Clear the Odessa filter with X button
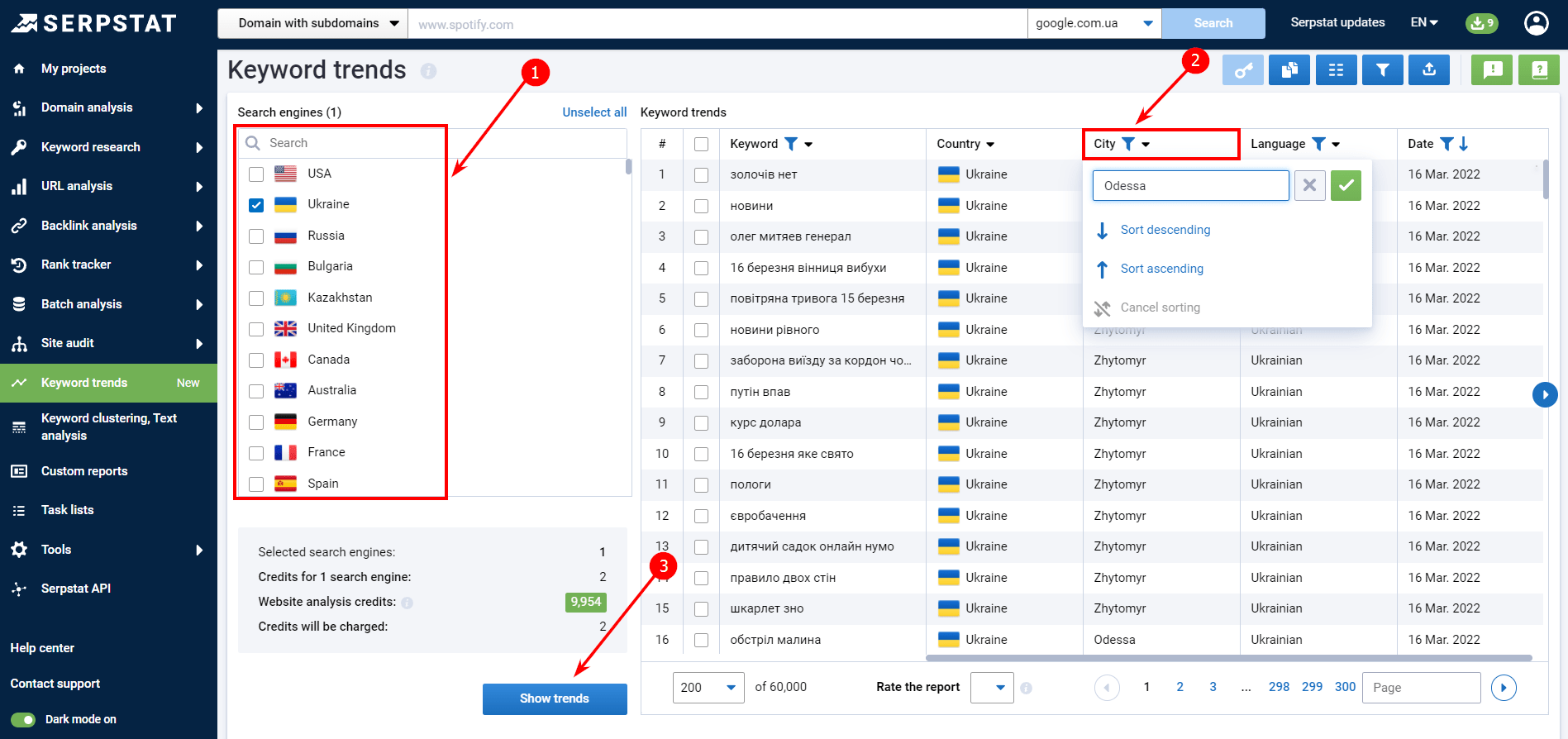The image size is (1568, 739). [x=1309, y=185]
